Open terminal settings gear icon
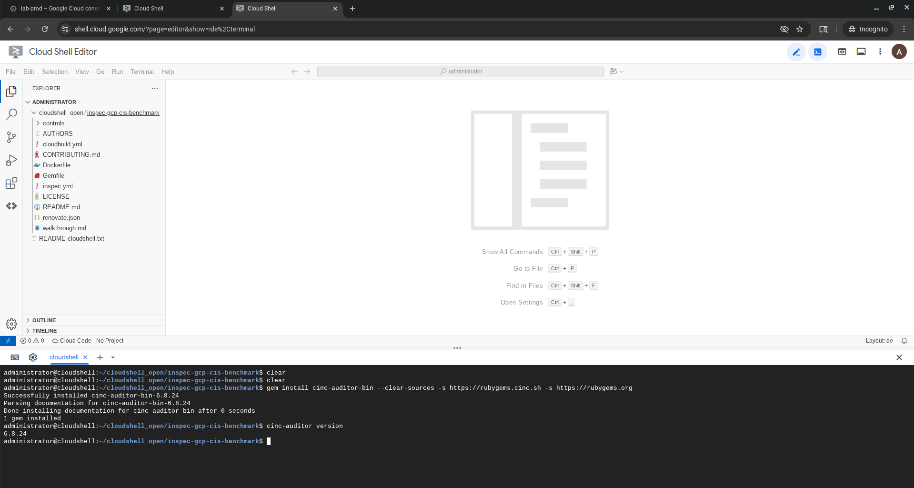 point(33,357)
